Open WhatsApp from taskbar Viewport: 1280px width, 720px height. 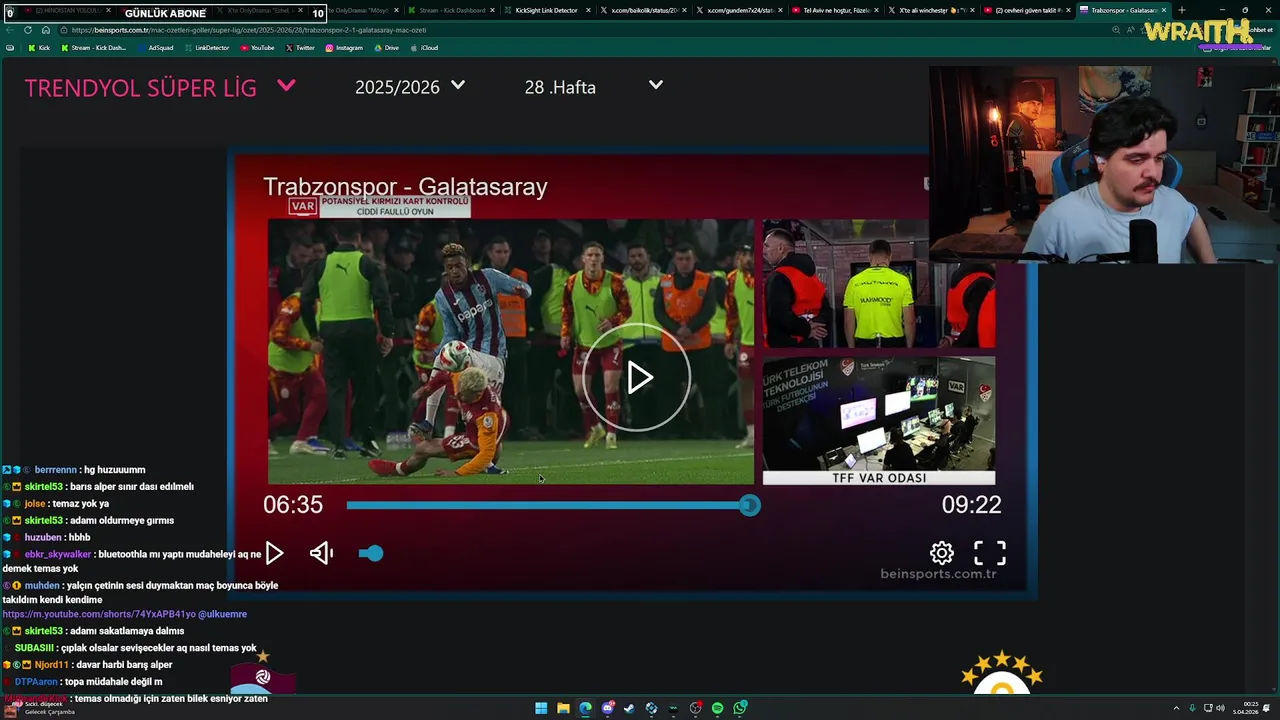[x=739, y=708]
